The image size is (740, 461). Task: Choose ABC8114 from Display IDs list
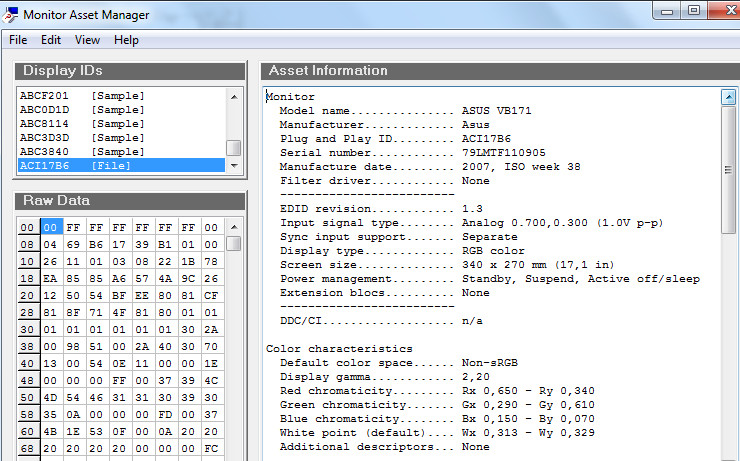82,124
